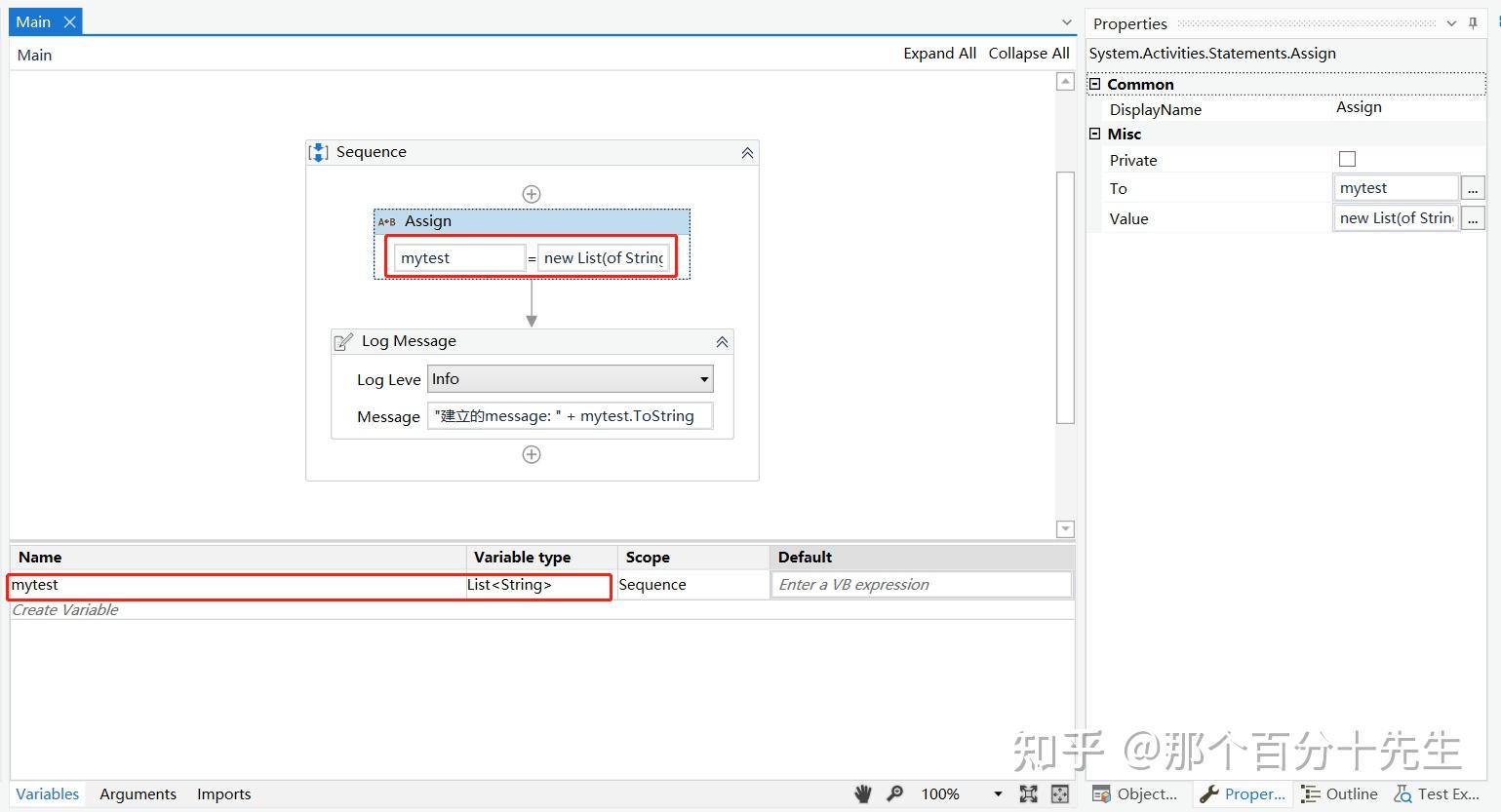Switch to the Imports tab
The image size is (1501, 812).
(x=223, y=794)
